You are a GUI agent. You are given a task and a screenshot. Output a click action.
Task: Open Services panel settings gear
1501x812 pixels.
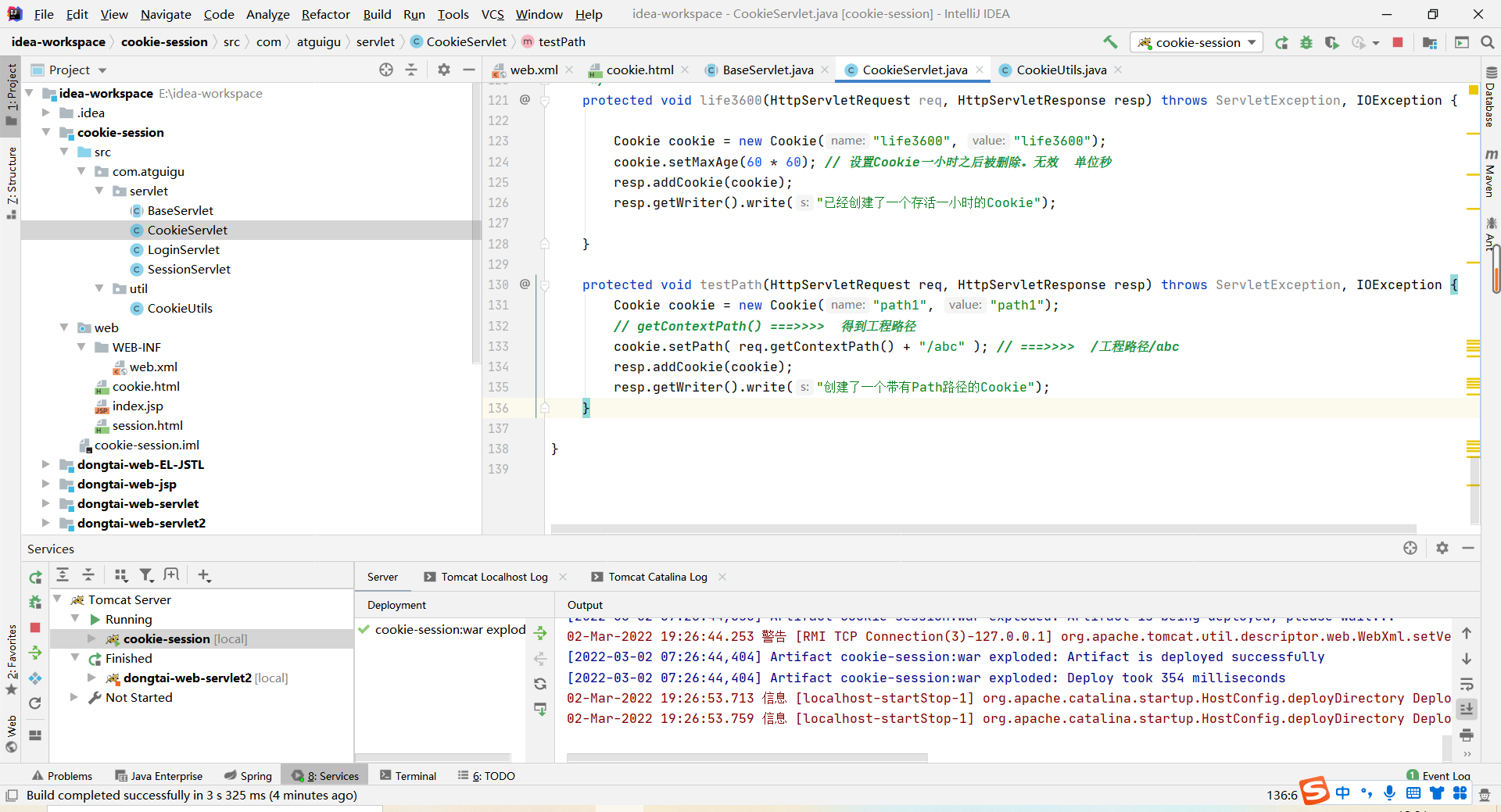pyautogui.click(x=1442, y=548)
